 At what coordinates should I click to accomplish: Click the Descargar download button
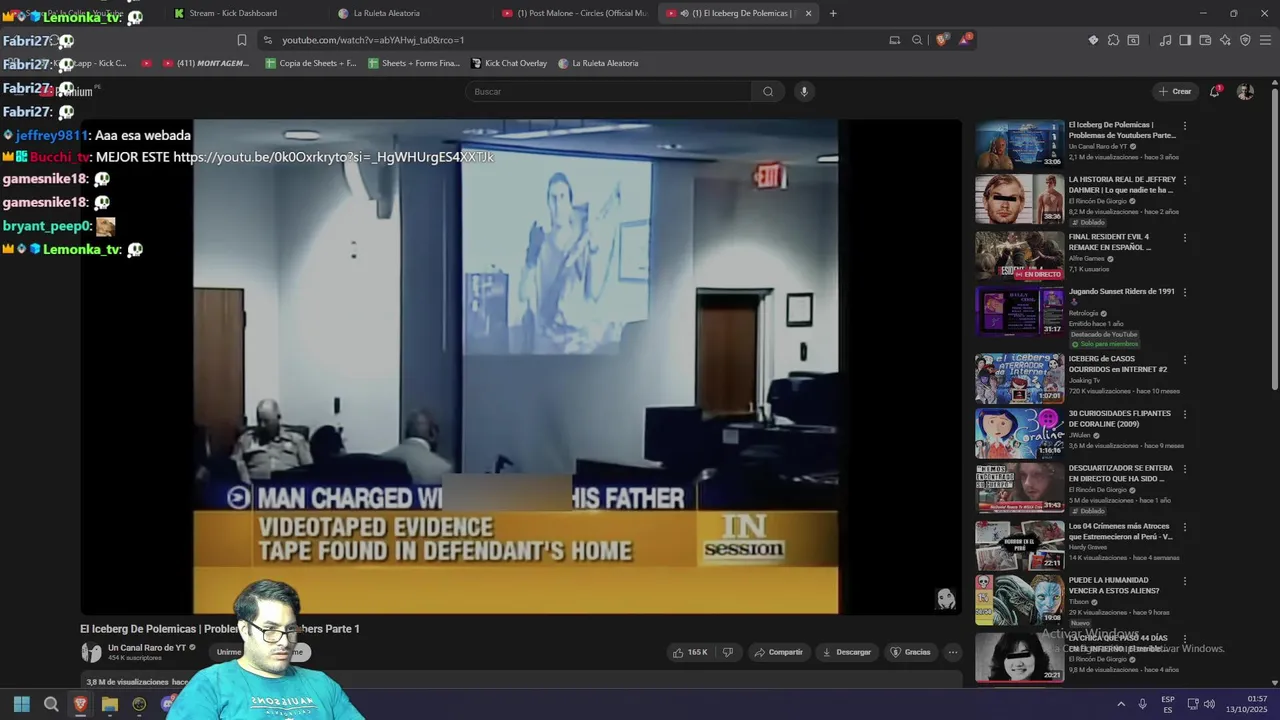(x=846, y=652)
